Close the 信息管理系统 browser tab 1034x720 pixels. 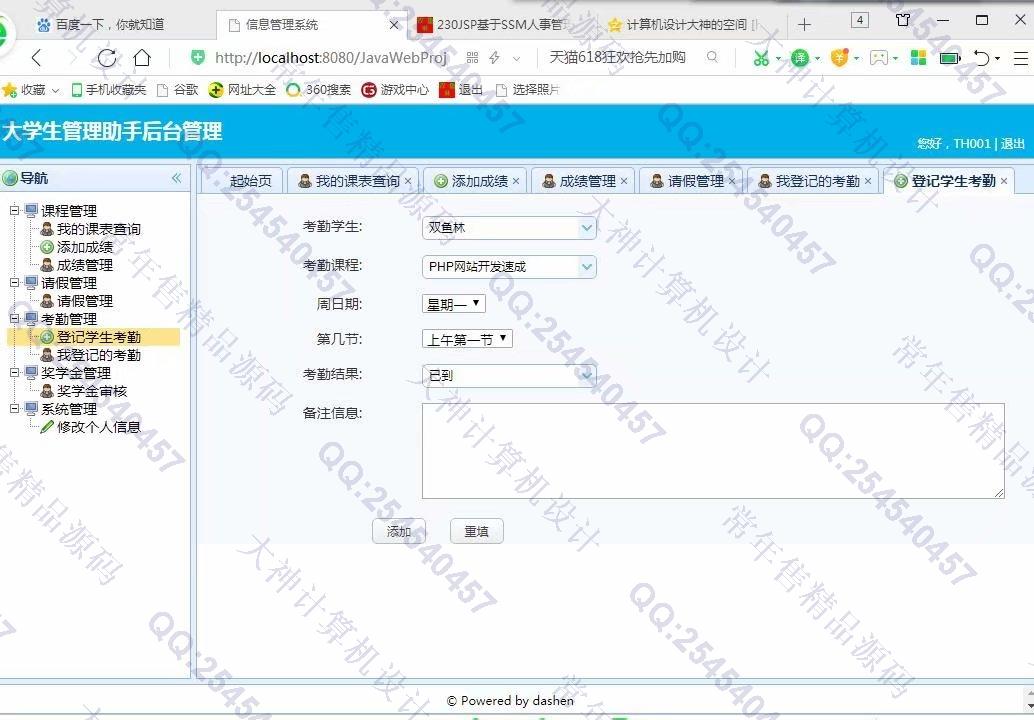coord(394,25)
